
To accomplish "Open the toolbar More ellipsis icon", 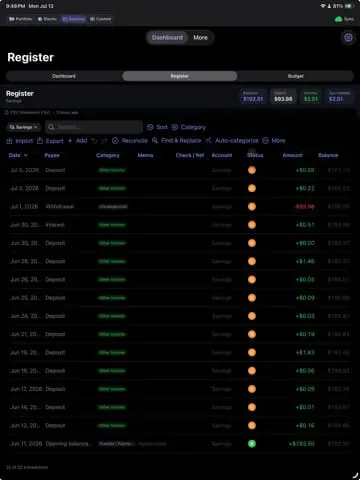I will coord(265,141).
